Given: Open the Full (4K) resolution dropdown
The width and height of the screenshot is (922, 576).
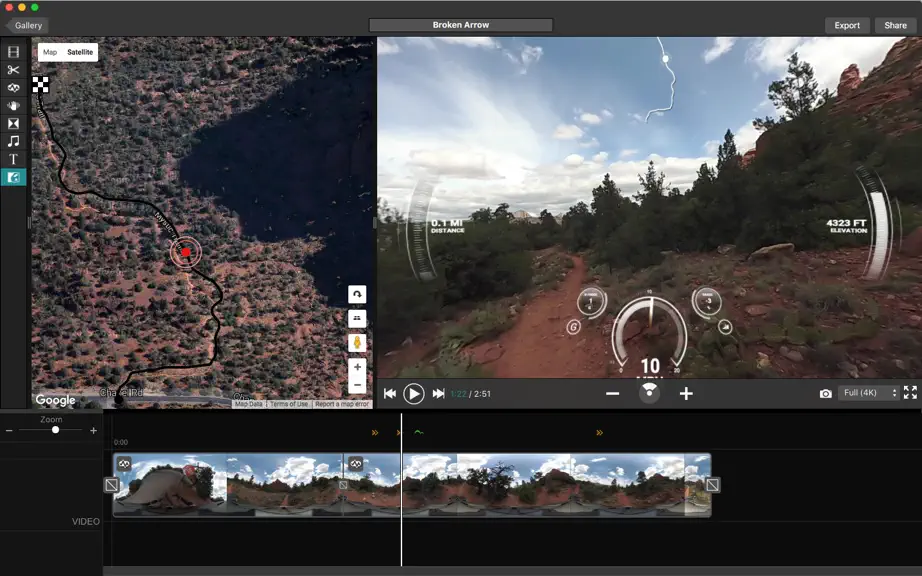Looking at the screenshot, I should point(870,393).
